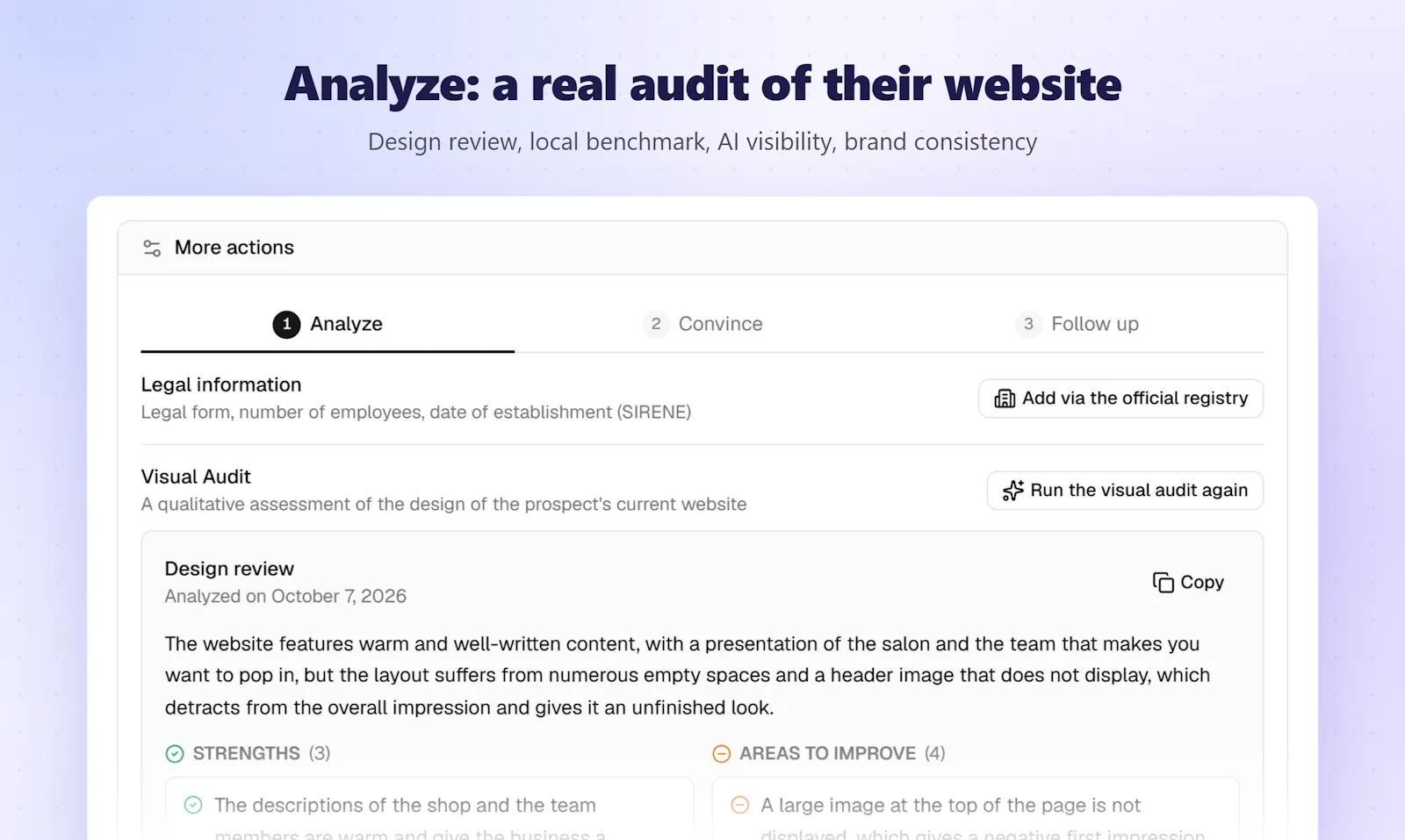Click the green Strengths check icon

click(x=175, y=754)
